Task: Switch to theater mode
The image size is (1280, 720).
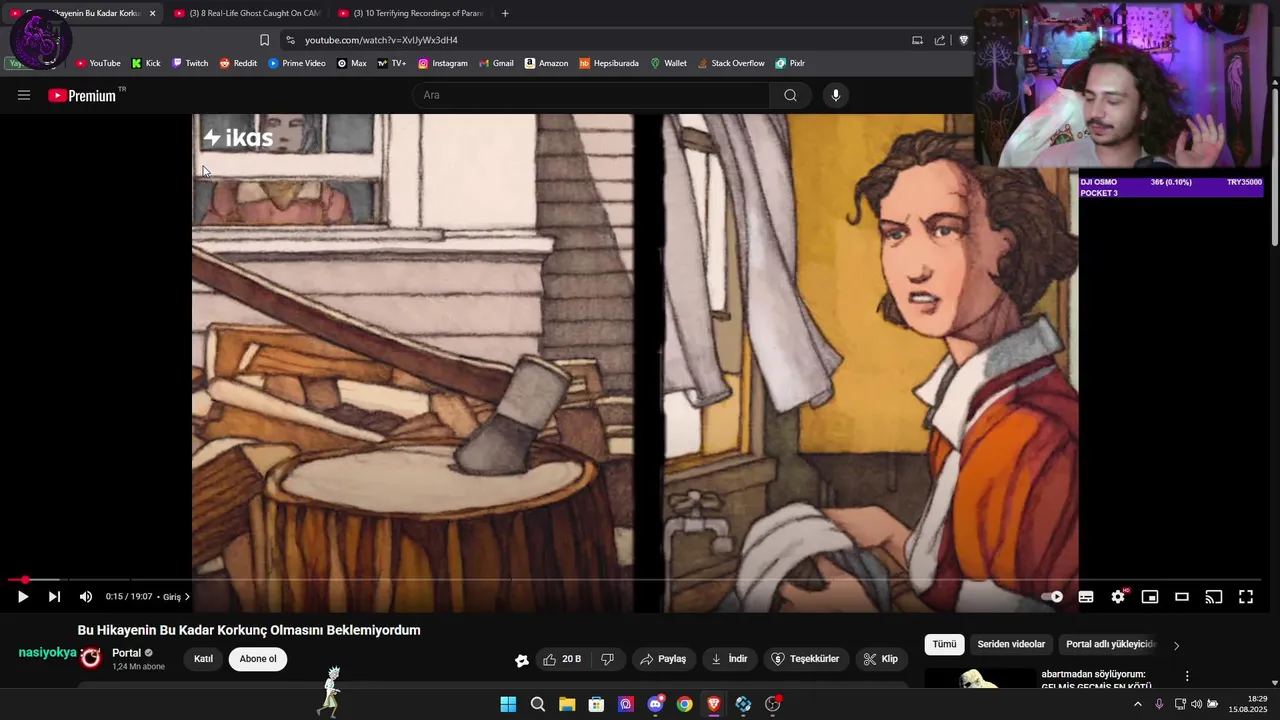Action: click(1182, 597)
